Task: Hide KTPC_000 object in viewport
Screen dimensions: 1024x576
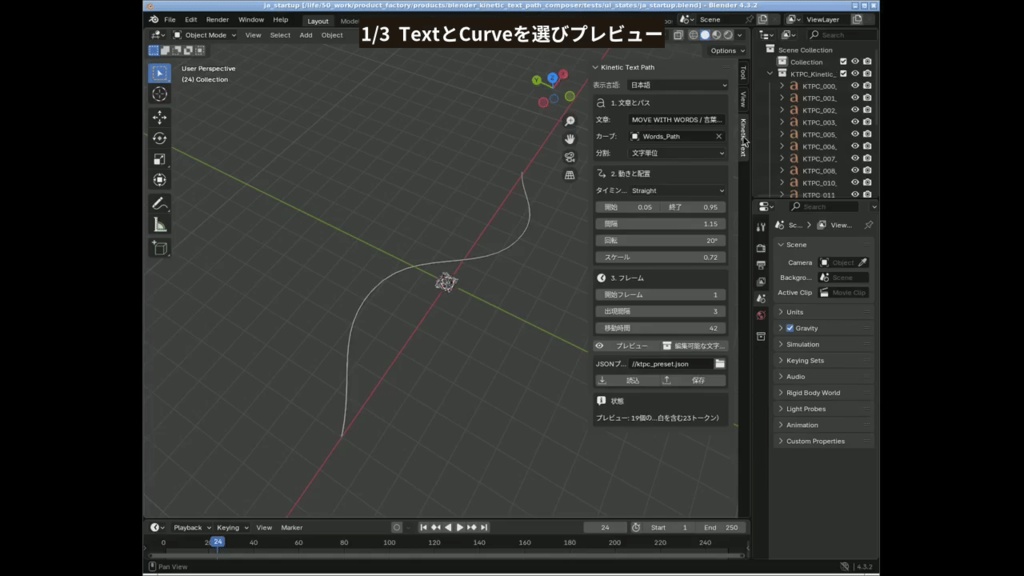Action: [x=855, y=86]
